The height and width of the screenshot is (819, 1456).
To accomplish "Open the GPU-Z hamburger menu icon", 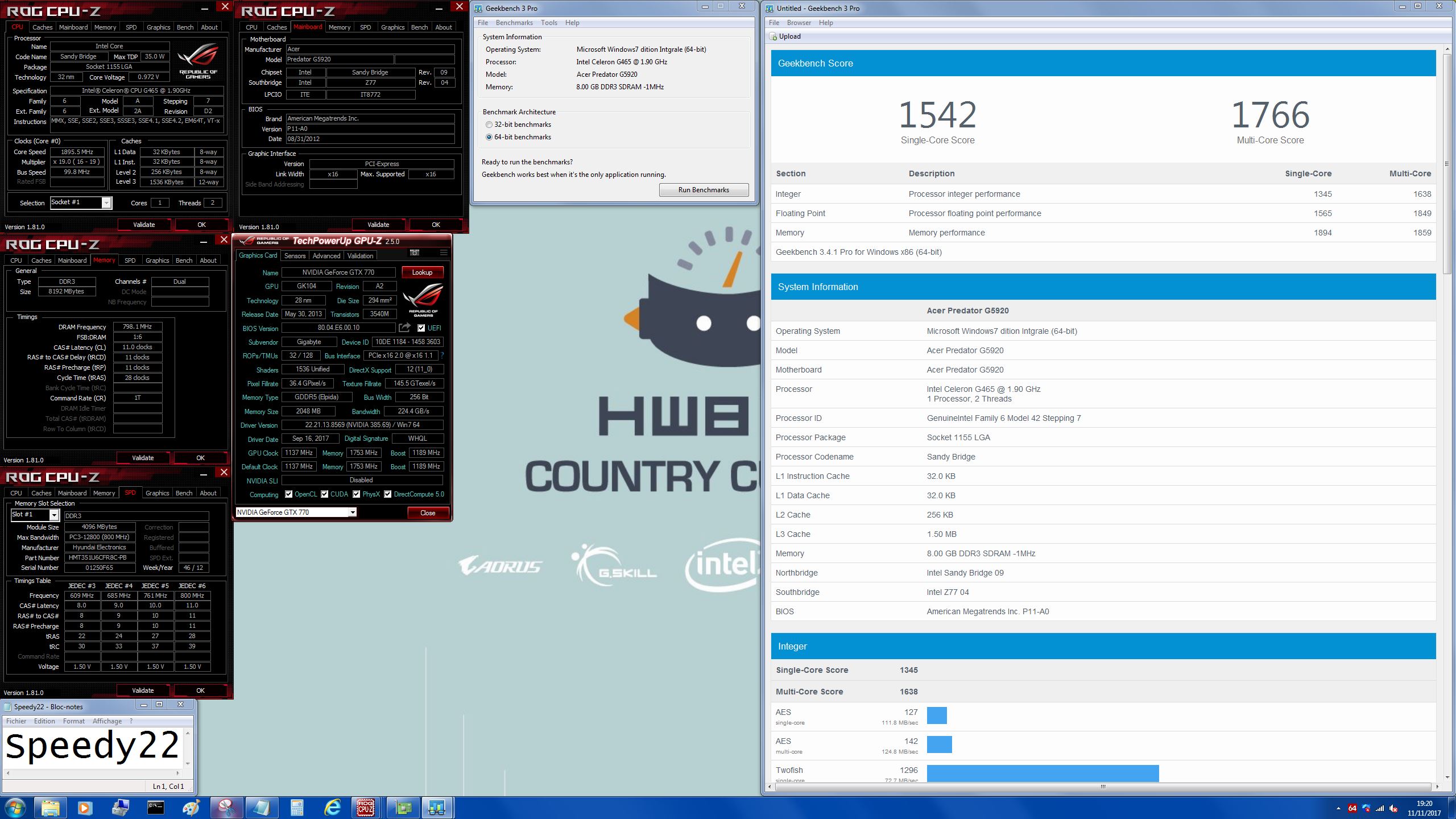I will [x=444, y=253].
